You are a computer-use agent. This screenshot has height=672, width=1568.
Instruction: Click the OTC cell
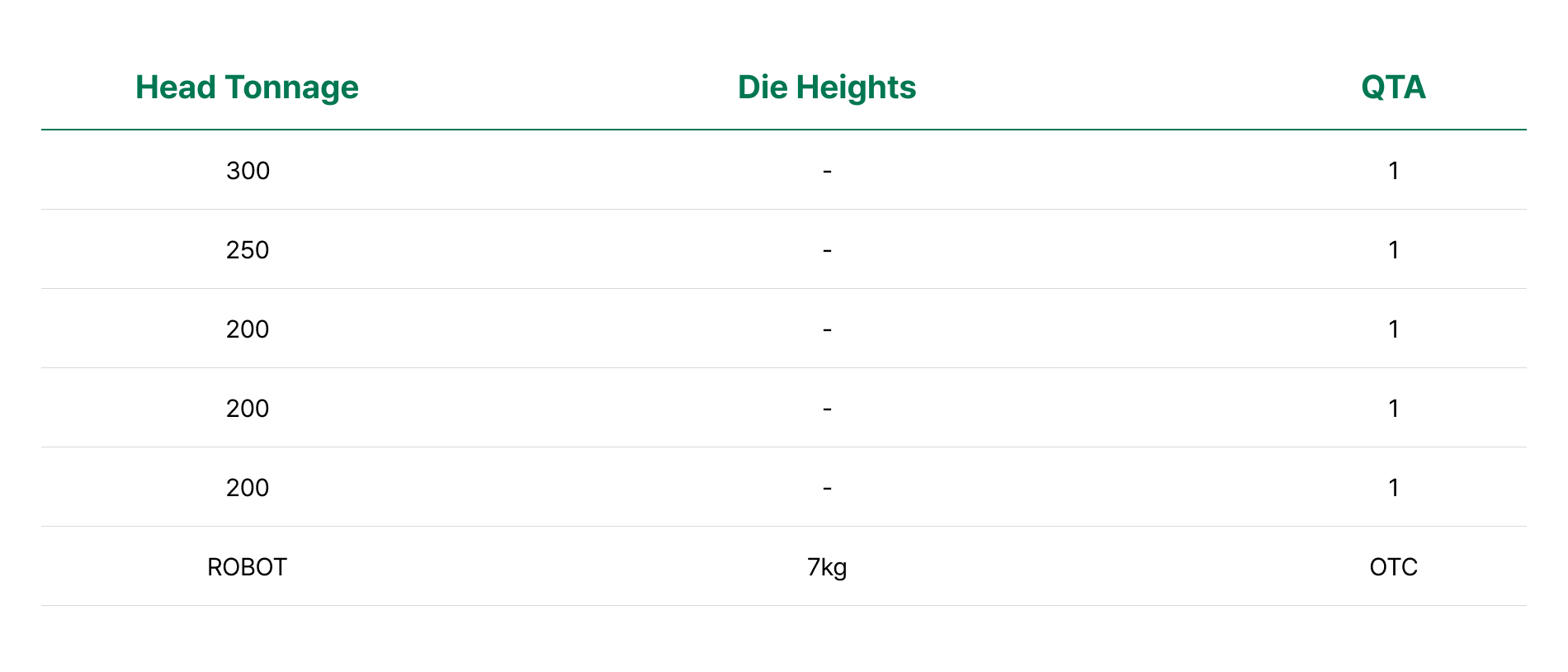pos(1393,567)
